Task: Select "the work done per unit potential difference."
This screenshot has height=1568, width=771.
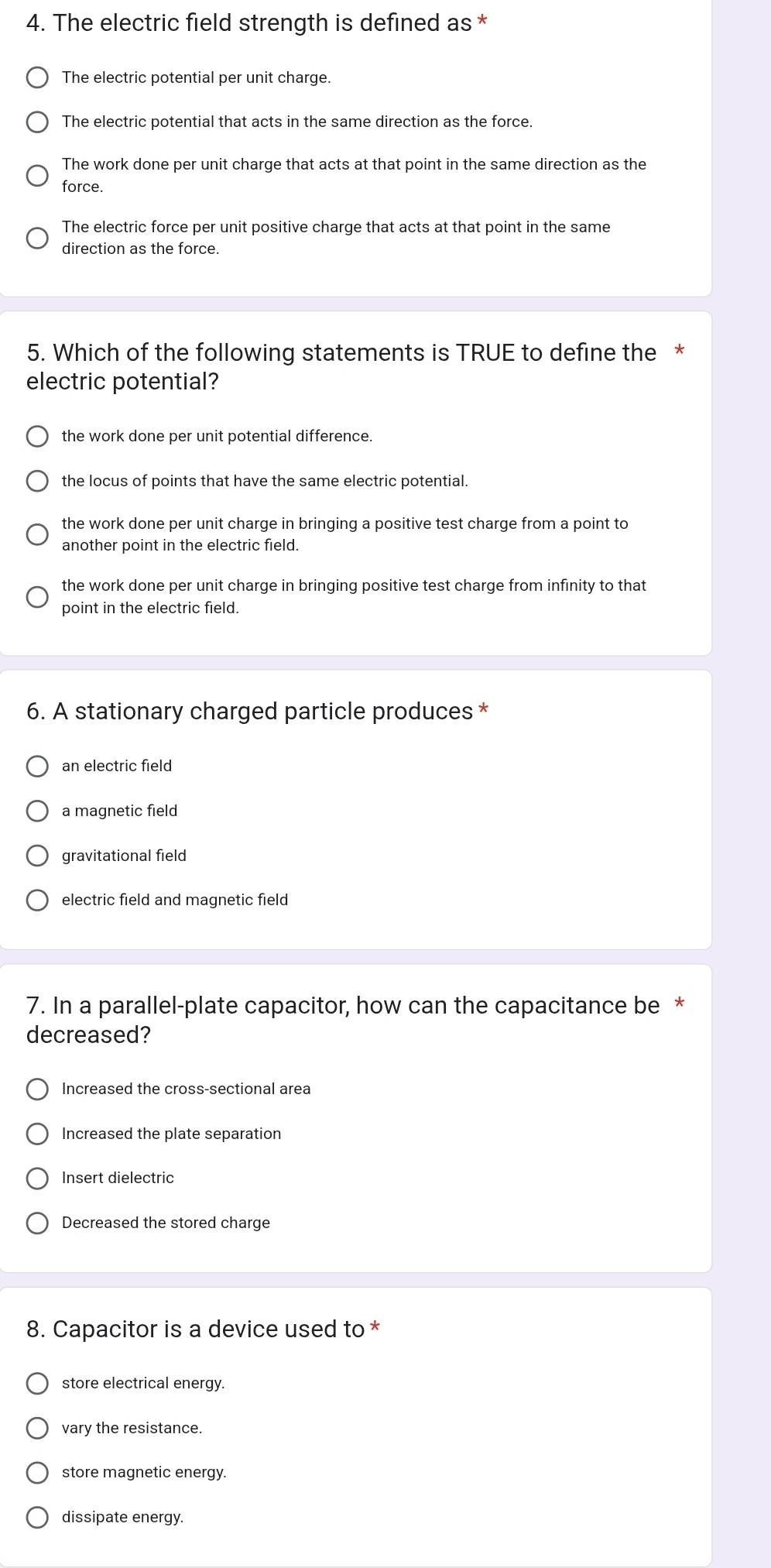Action: [37, 436]
